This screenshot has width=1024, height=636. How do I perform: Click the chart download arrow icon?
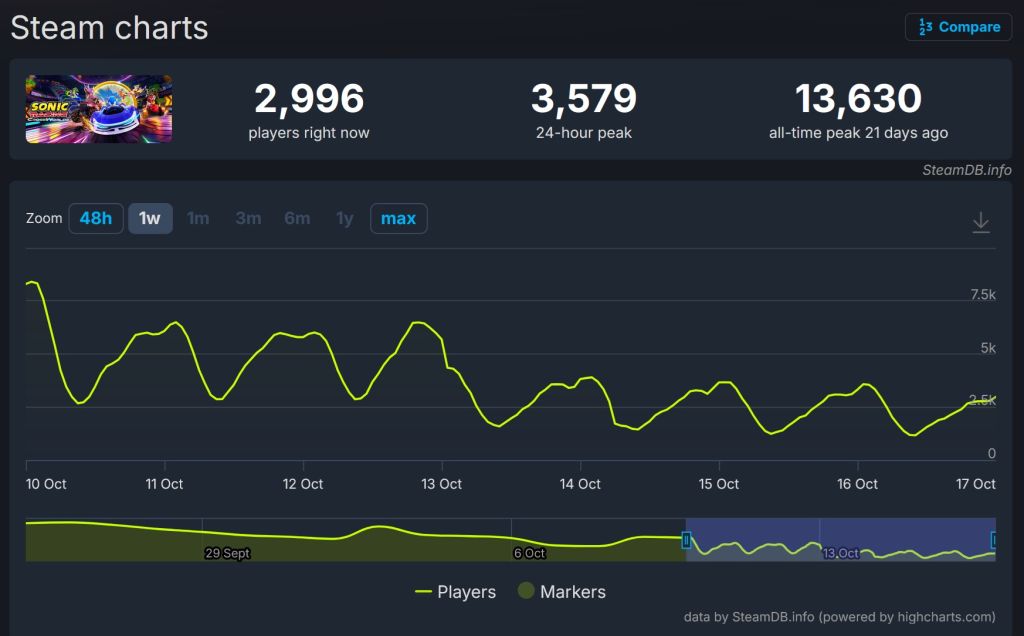tap(980, 222)
